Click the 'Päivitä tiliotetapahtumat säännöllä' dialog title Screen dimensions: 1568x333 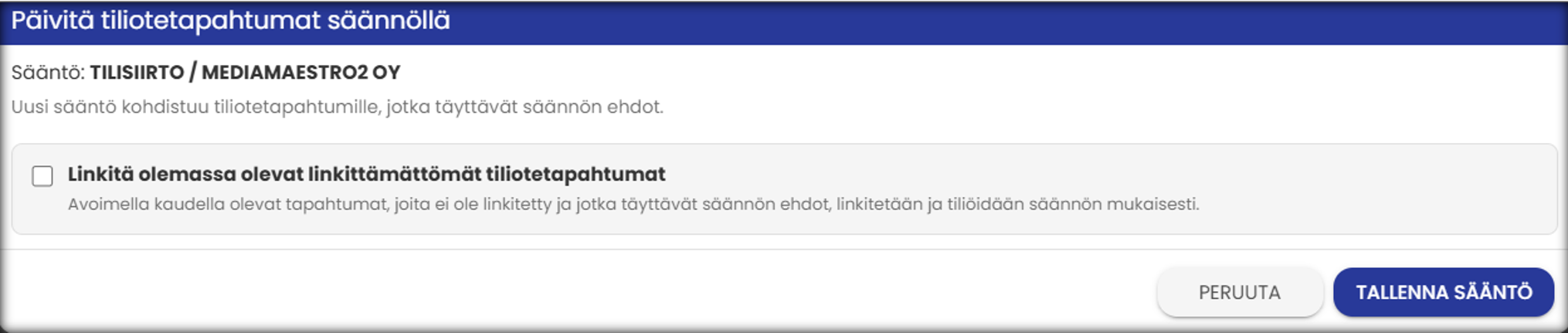(230, 20)
